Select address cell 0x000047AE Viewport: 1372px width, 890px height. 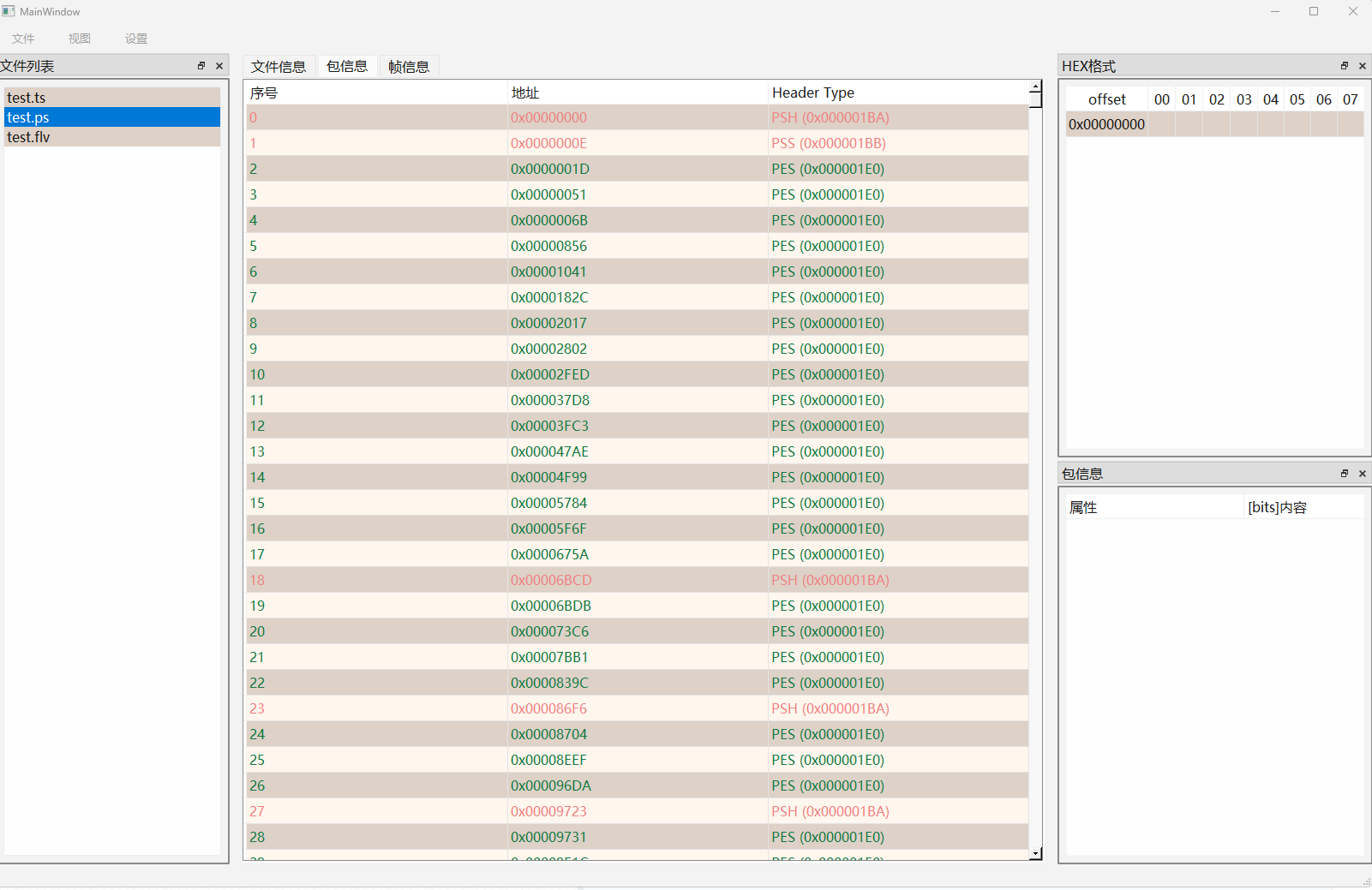(638, 451)
